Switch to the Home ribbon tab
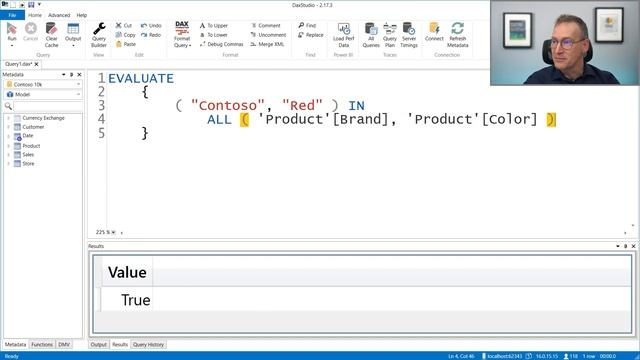Screen dimensions: 640x360 pyautogui.click(x=35, y=15)
